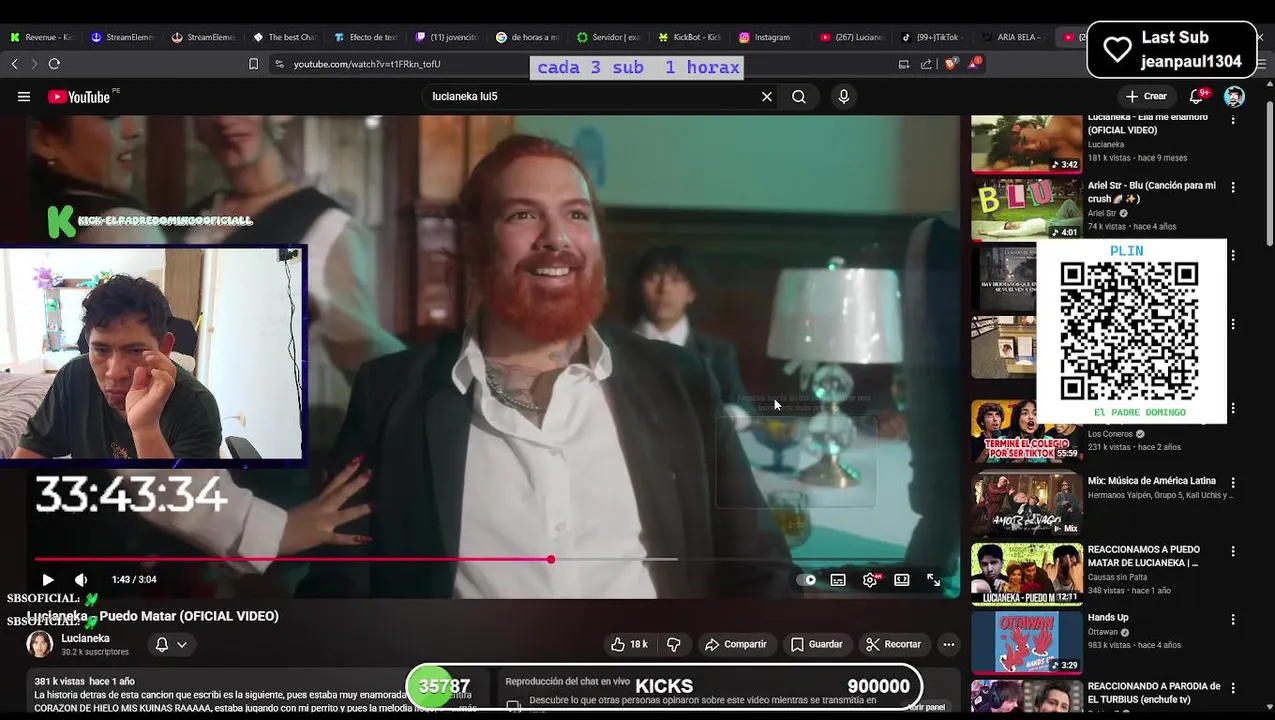Go forward with the browser forward arrow
Image resolution: width=1275 pixels, height=720 pixels.
tap(34, 64)
